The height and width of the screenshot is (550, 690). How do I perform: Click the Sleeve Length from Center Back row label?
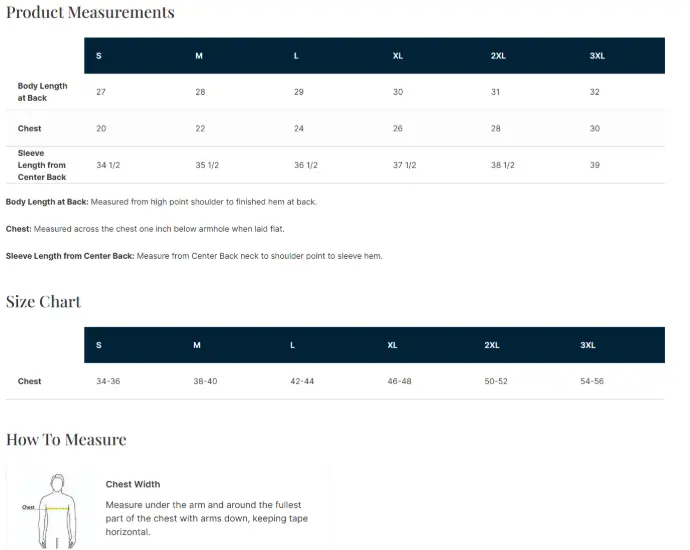tap(42, 165)
